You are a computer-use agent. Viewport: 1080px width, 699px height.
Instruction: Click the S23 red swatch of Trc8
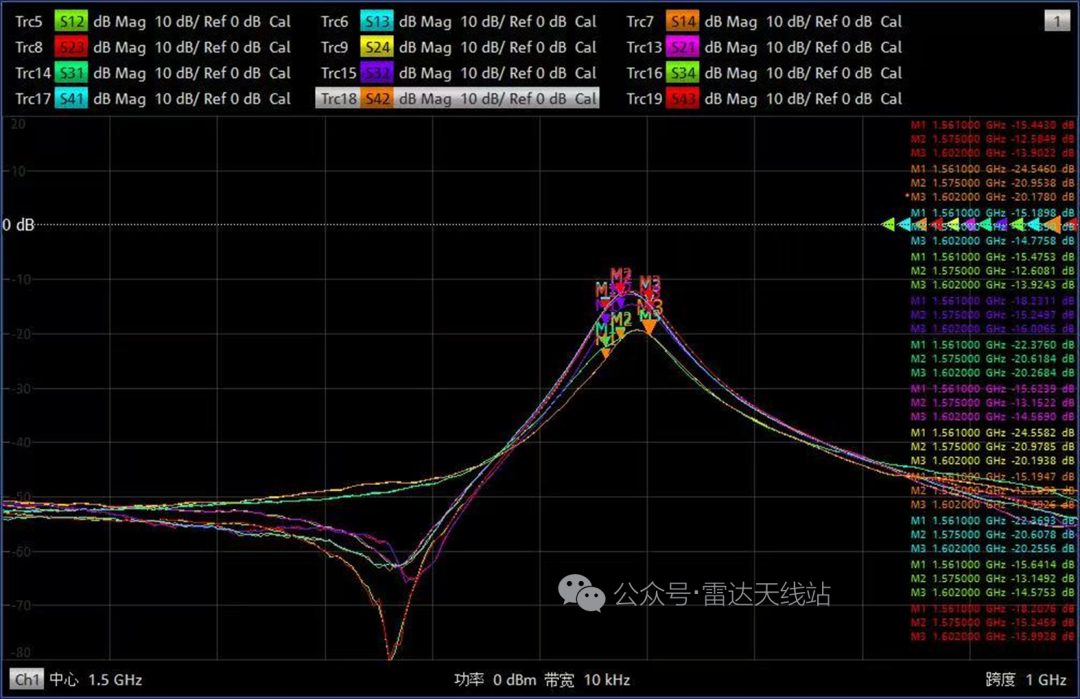click(71, 48)
